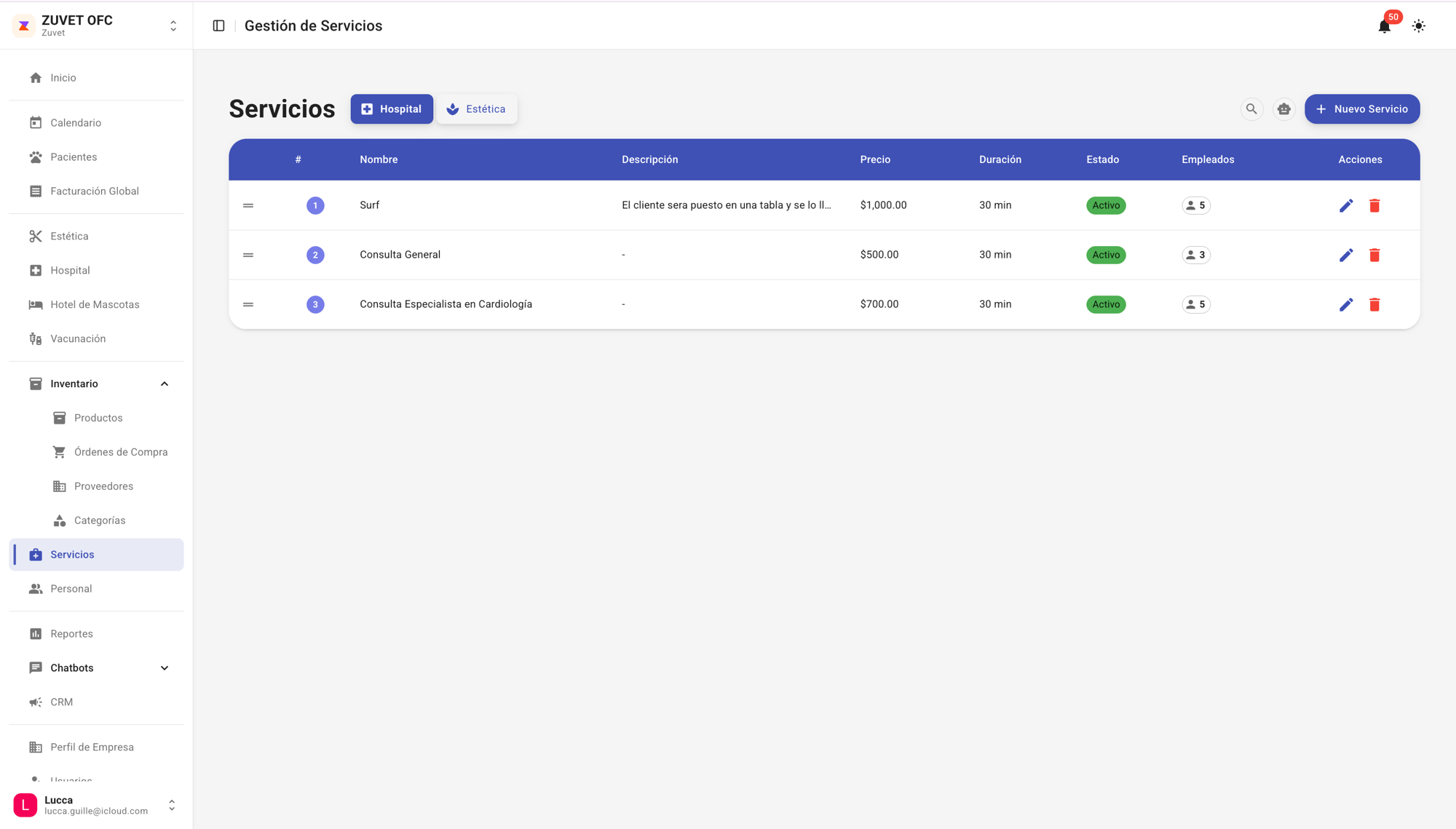Screen dimensions: 1456x829
Task: Delete the Surf service
Action: click(x=1374, y=205)
